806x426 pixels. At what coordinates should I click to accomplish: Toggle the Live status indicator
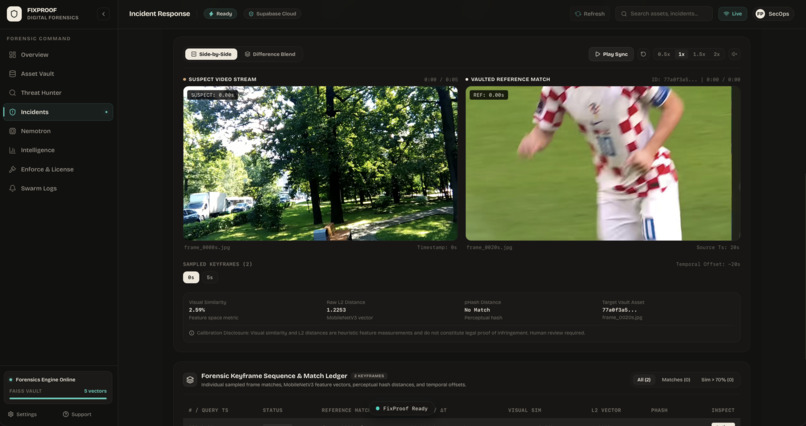tap(732, 14)
